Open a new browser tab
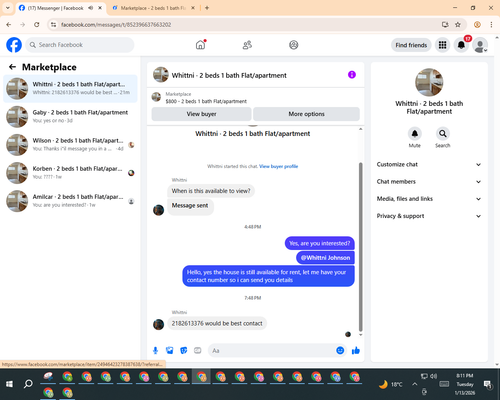Image resolution: width=500 pixels, height=400 pixels. [207, 8]
